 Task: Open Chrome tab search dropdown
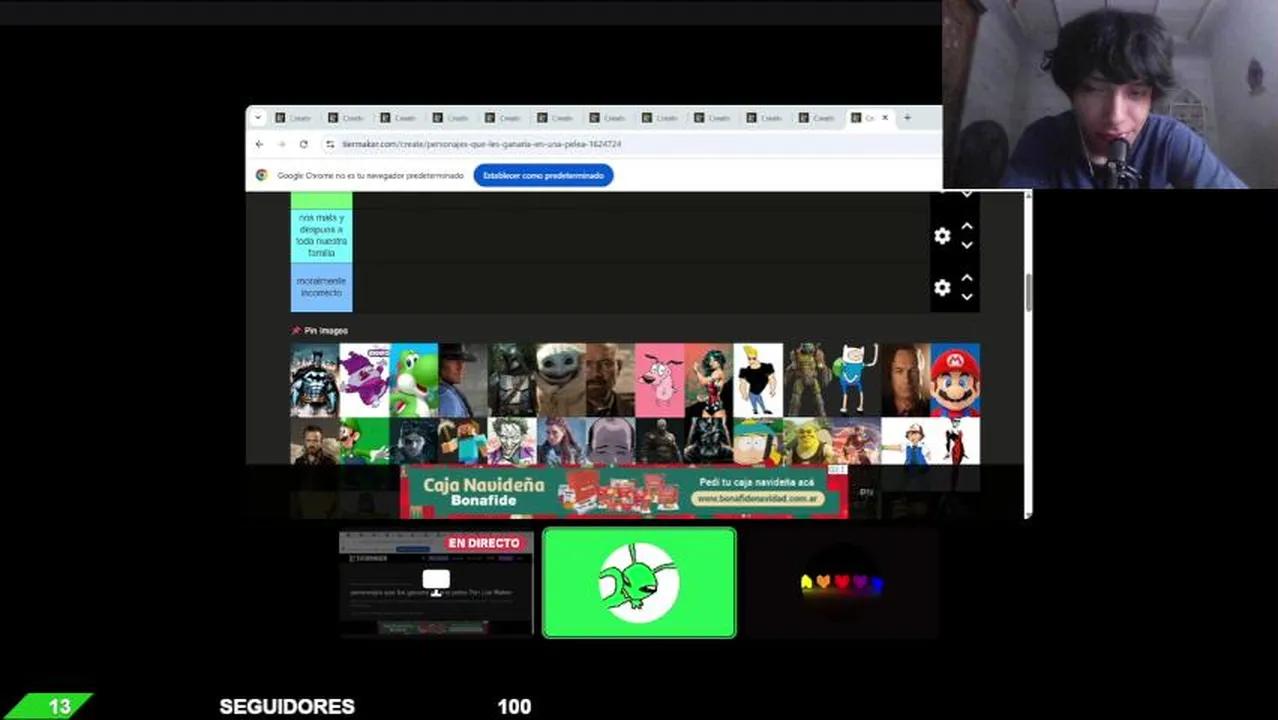(258, 118)
